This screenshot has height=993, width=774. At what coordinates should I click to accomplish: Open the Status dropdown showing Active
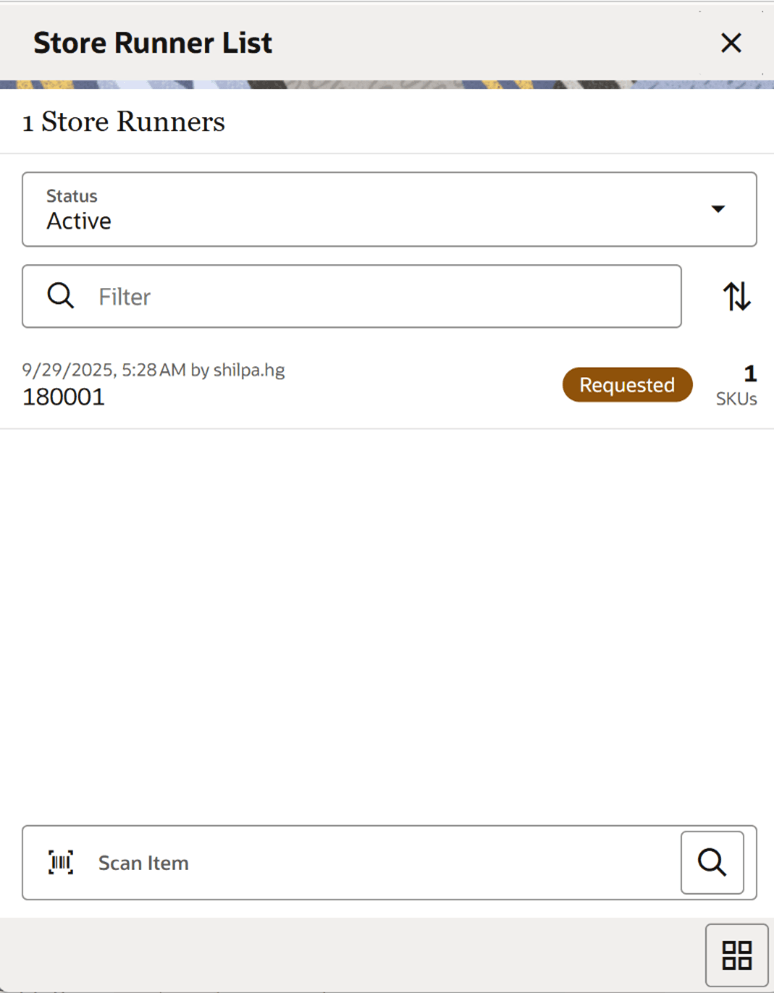pyautogui.click(x=389, y=209)
